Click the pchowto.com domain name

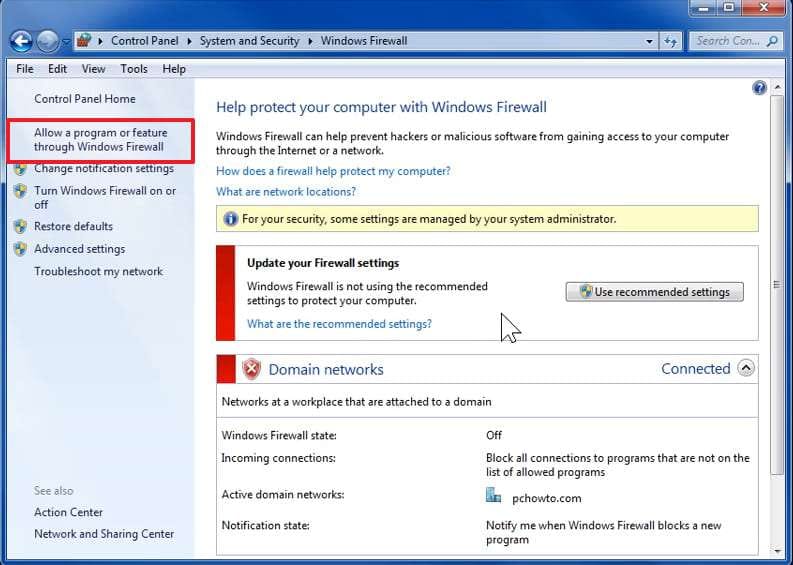tap(547, 498)
